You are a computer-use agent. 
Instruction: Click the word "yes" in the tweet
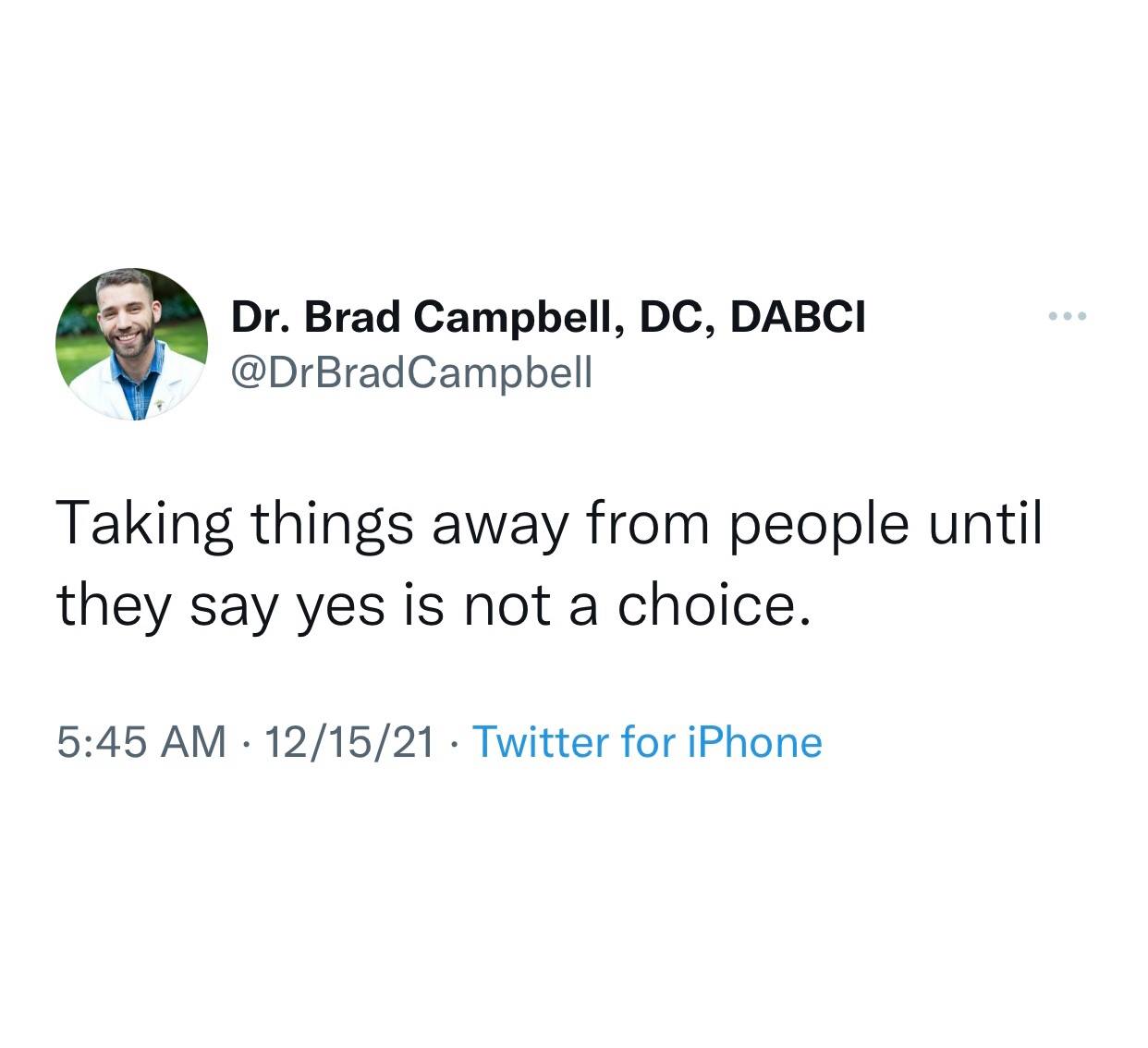pyautogui.click(x=340, y=608)
